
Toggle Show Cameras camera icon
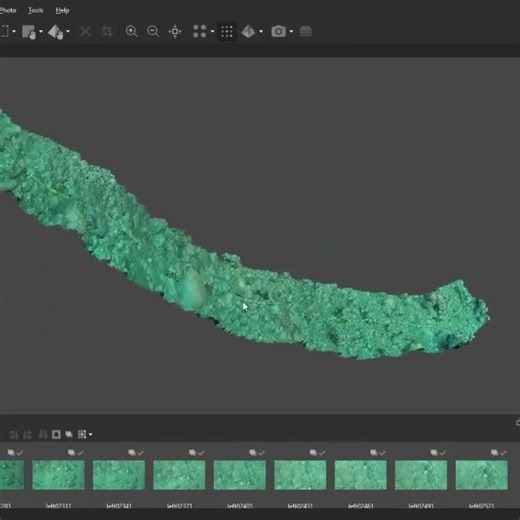tap(278, 32)
